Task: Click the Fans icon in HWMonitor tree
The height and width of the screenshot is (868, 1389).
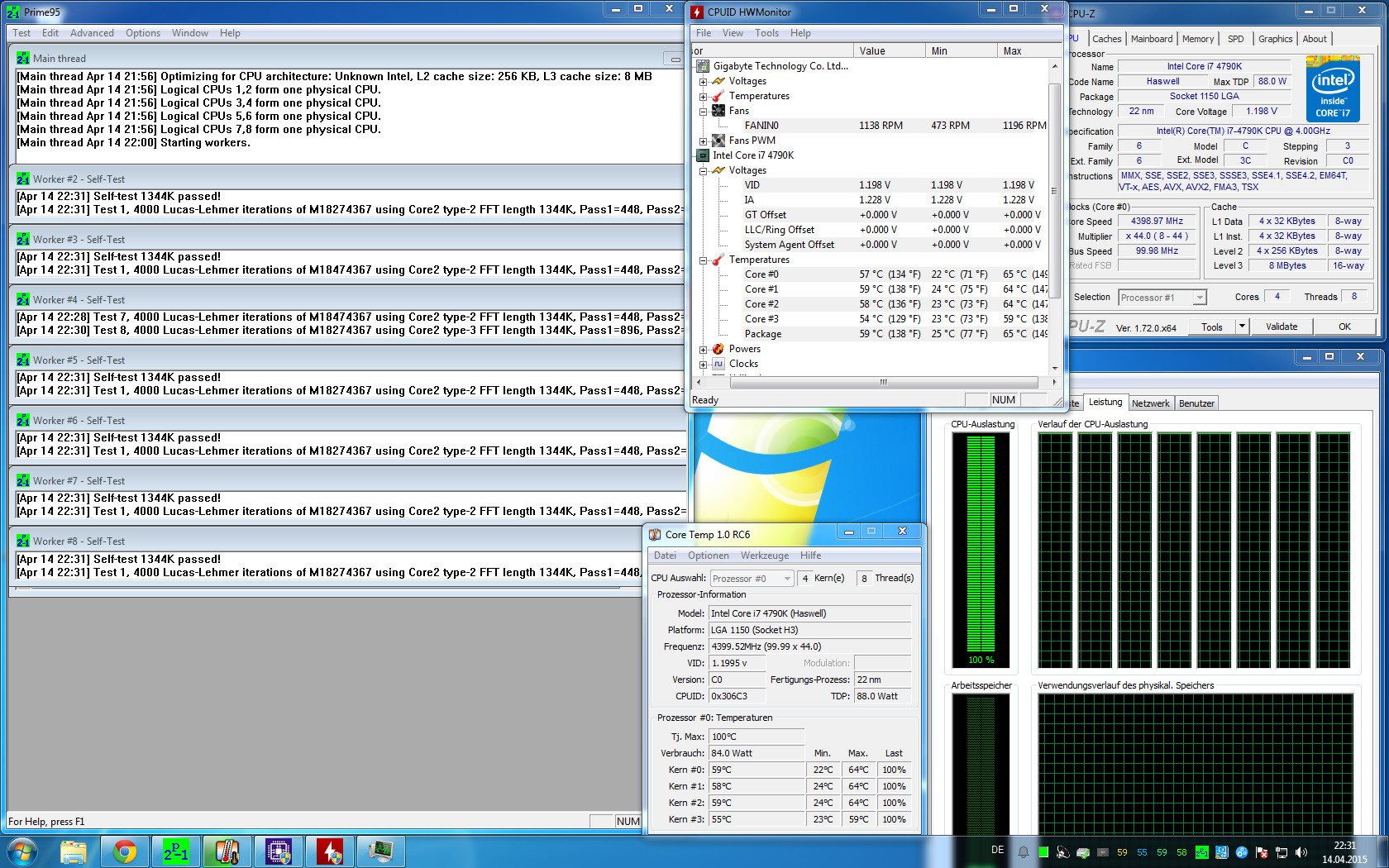Action: pos(718,111)
